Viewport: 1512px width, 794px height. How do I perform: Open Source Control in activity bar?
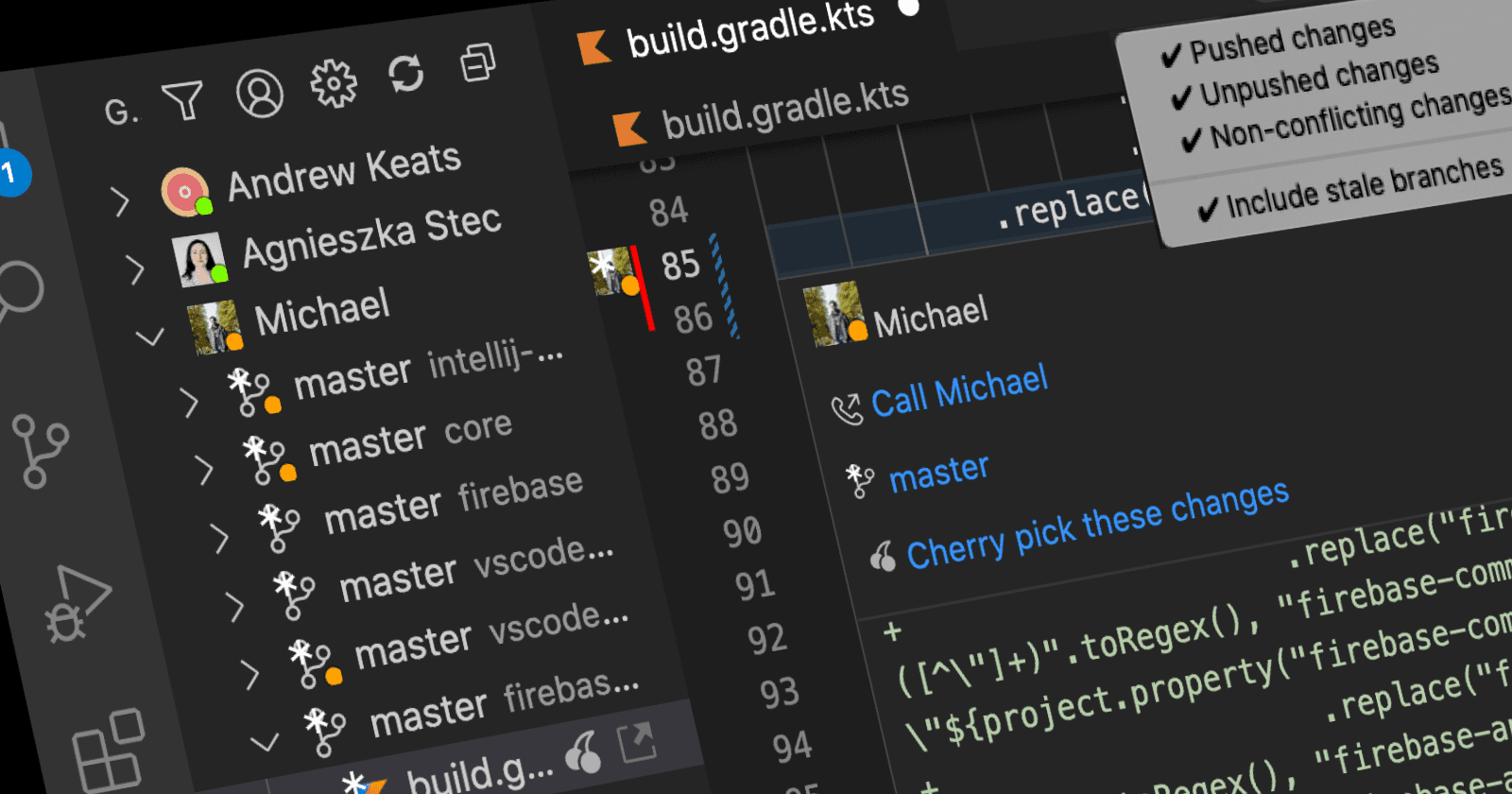[40, 453]
